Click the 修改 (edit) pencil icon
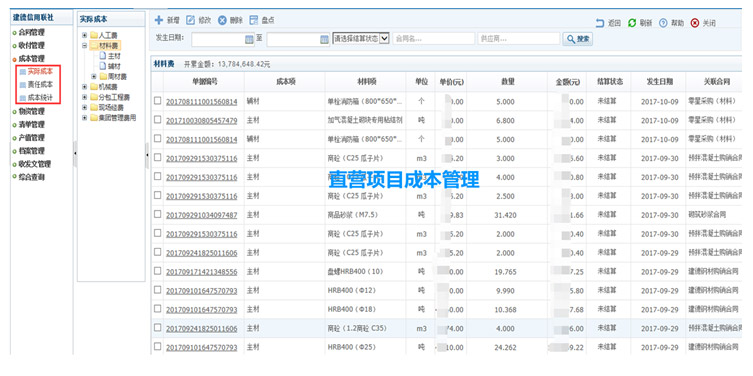The width and height of the screenshot is (753, 376). [x=190, y=20]
